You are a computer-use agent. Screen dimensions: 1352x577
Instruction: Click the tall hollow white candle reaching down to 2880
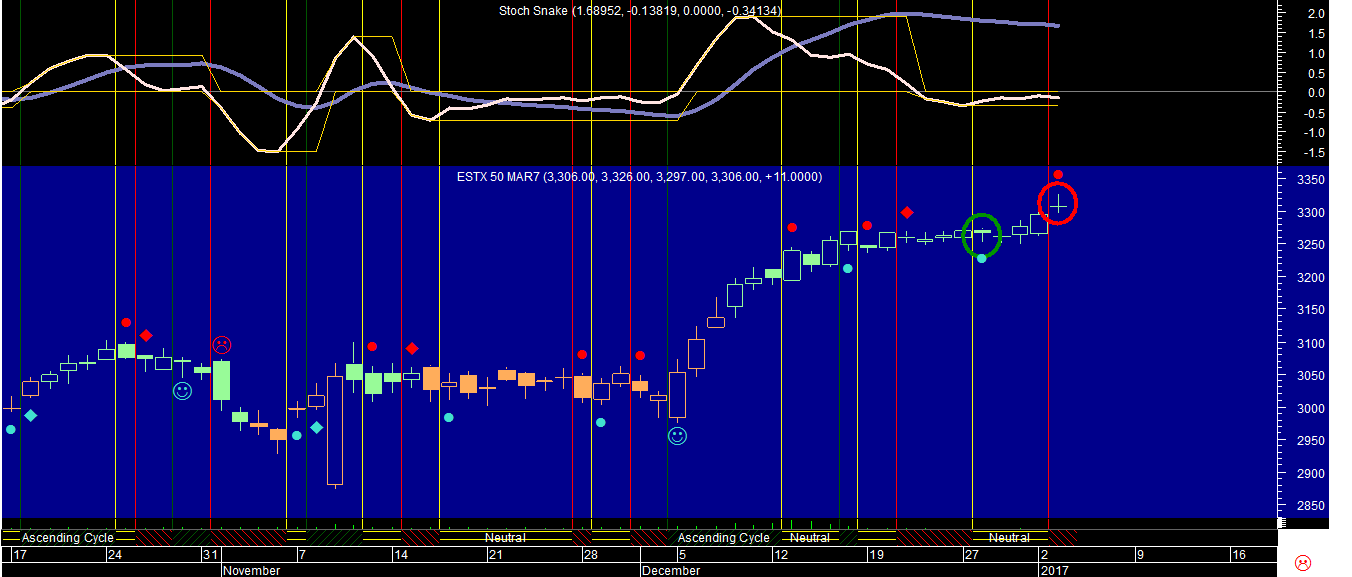[335, 430]
